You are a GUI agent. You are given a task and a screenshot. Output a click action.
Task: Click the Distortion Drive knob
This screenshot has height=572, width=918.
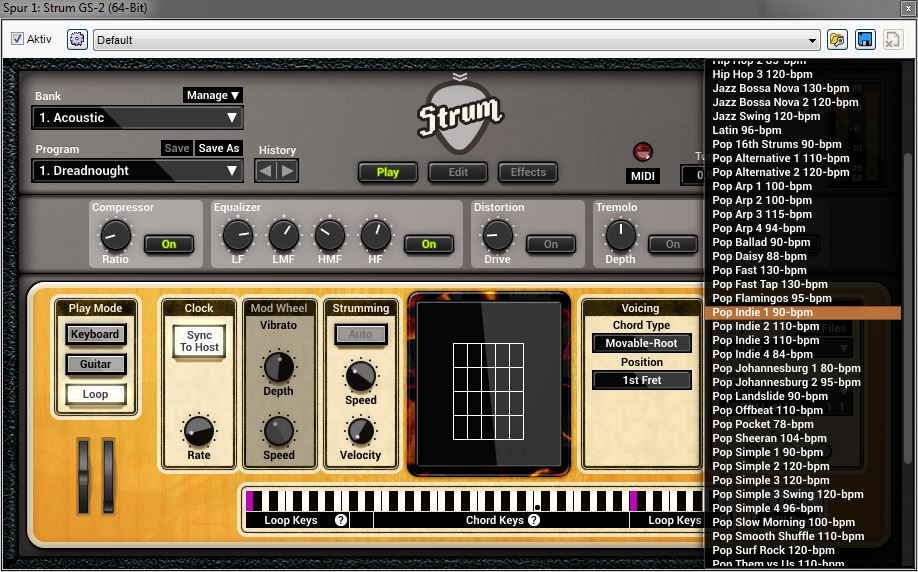point(497,235)
